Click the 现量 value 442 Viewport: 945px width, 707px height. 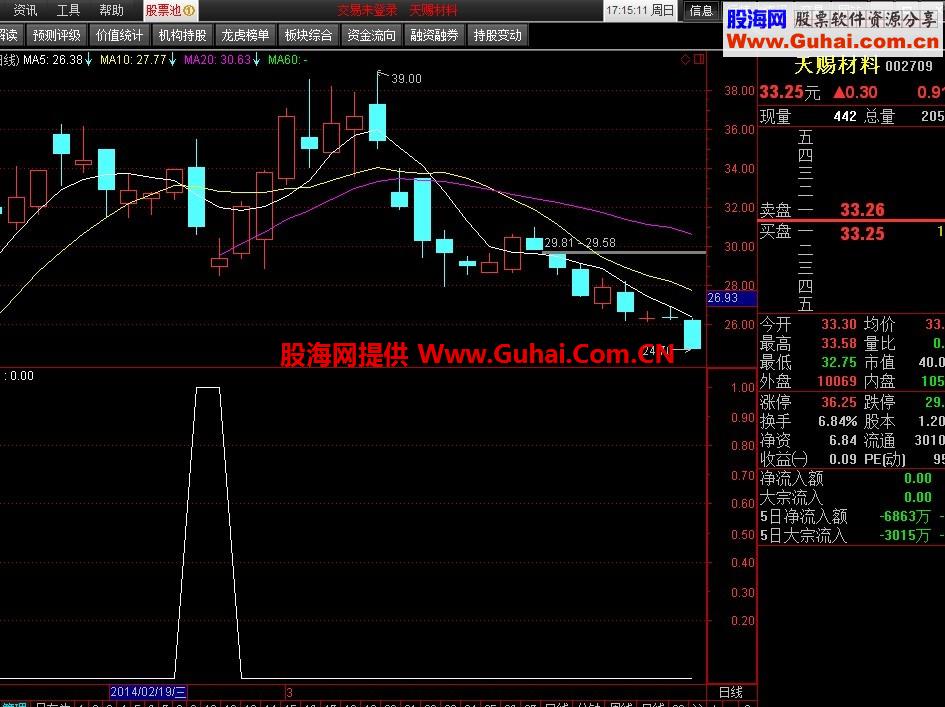tap(845, 116)
